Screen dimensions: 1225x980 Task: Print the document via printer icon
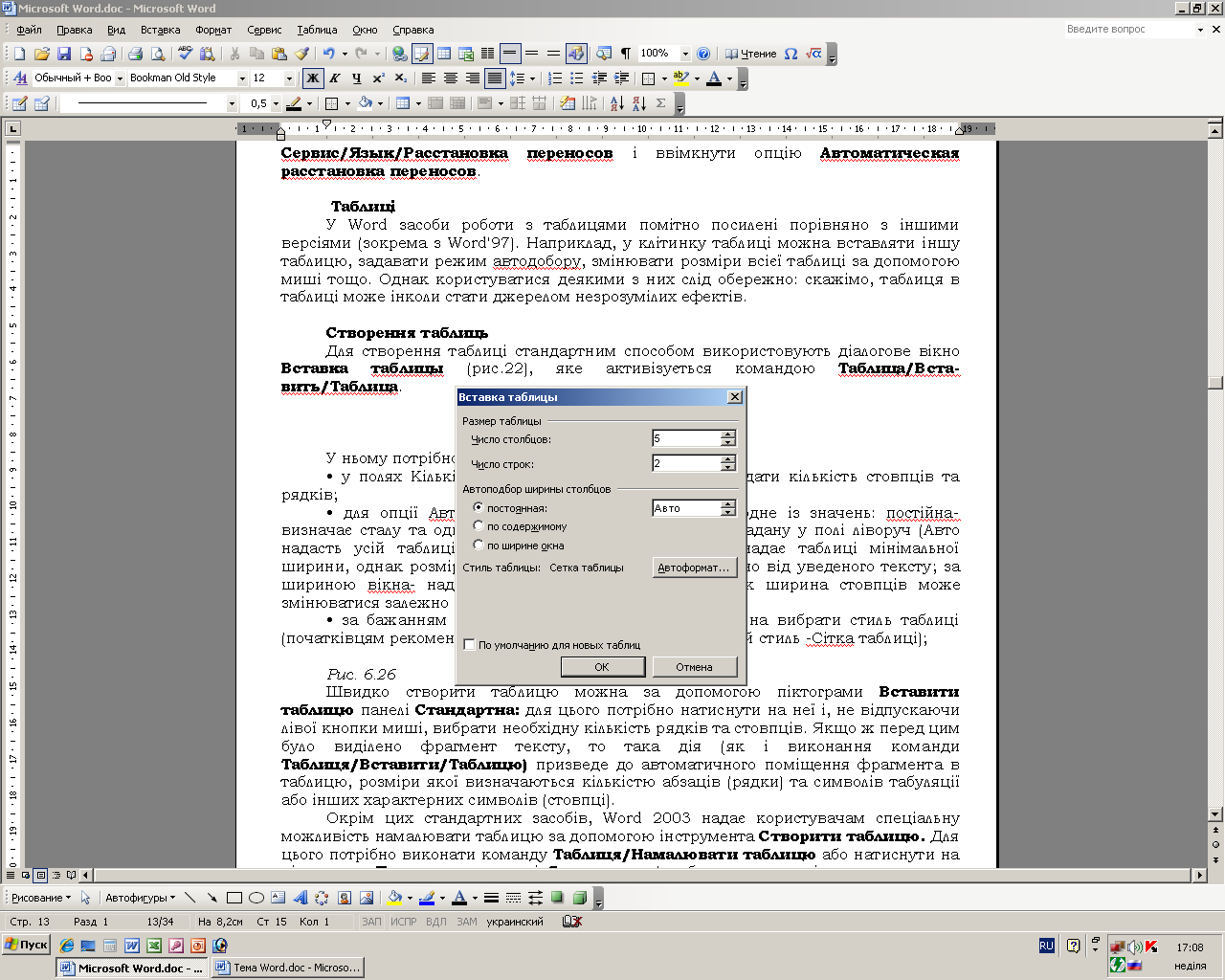(135, 54)
